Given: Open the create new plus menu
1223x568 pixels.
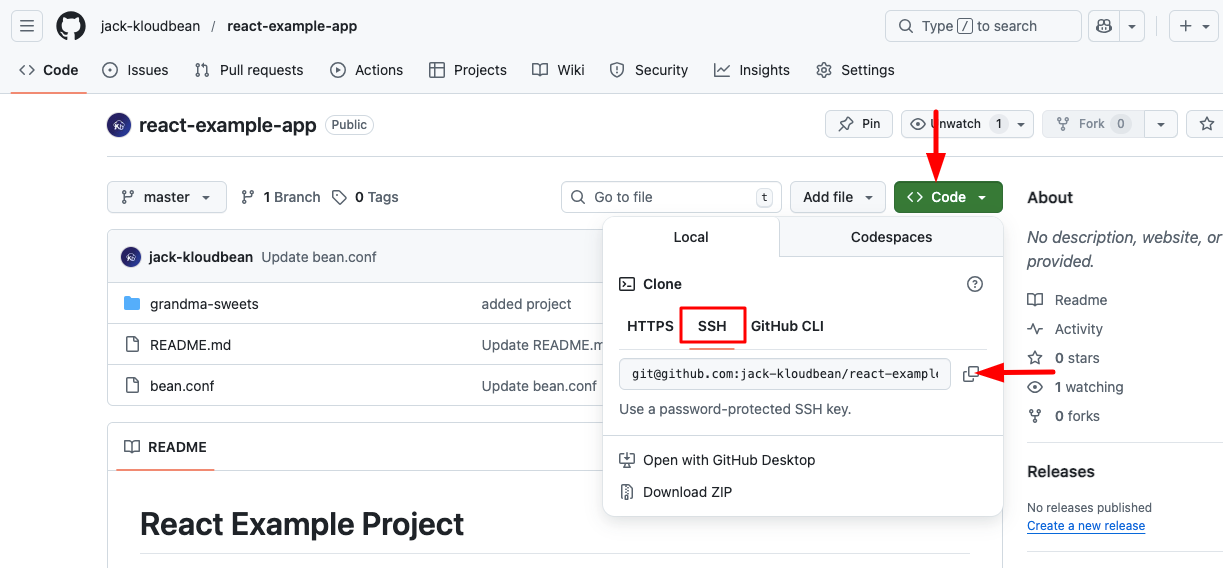Looking at the screenshot, I should pyautogui.click(x=1194, y=26).
